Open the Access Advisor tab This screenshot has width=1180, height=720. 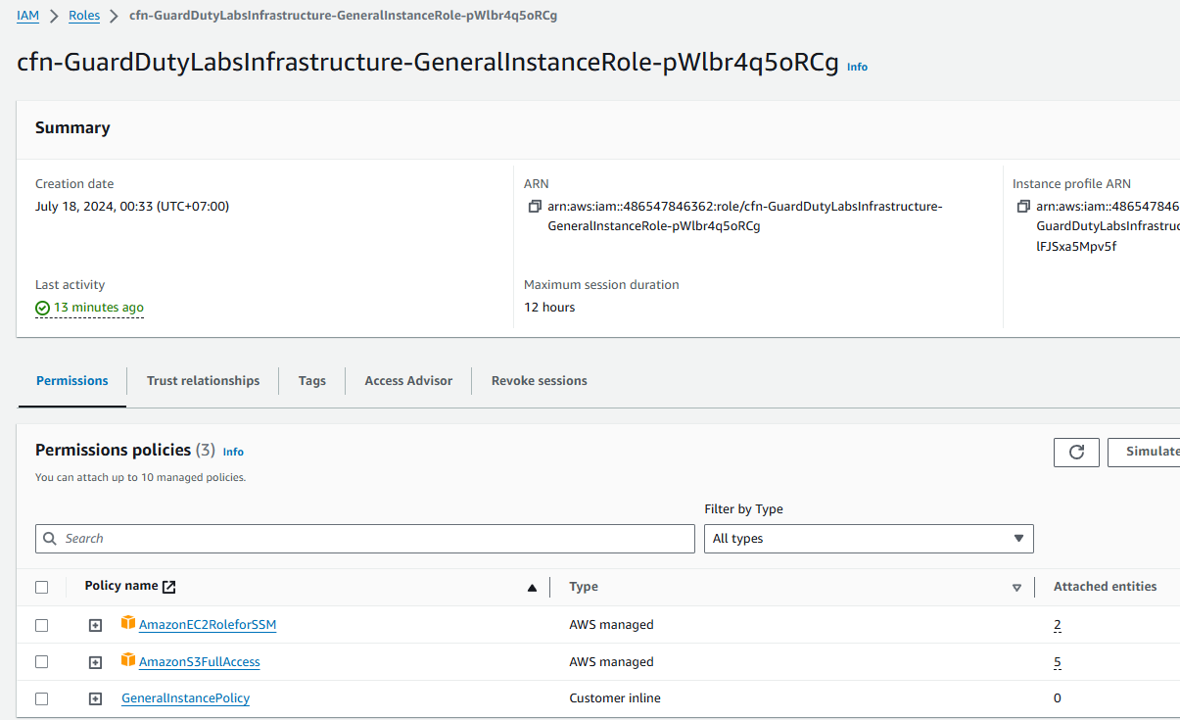click(x=409, y=381)
